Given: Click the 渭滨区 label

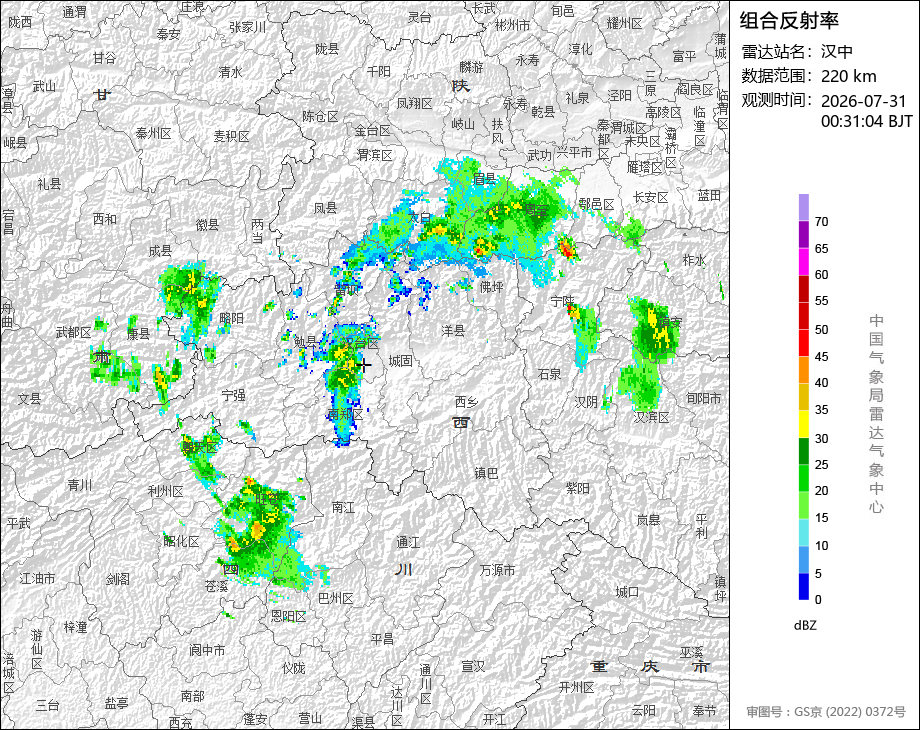Looking at the screenshot, I should click(374, 156).
